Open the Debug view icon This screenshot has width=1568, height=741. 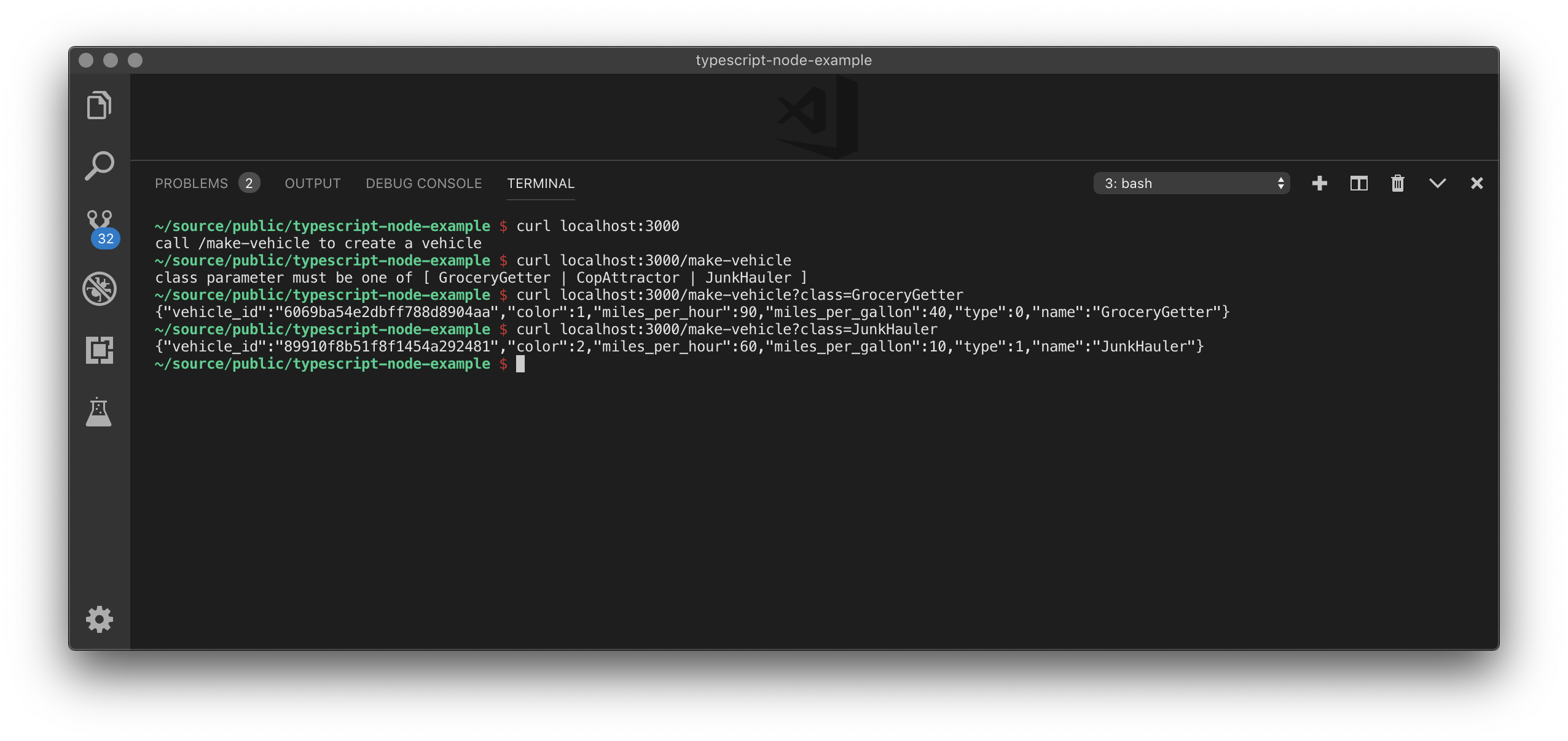(x=99, y=289)
